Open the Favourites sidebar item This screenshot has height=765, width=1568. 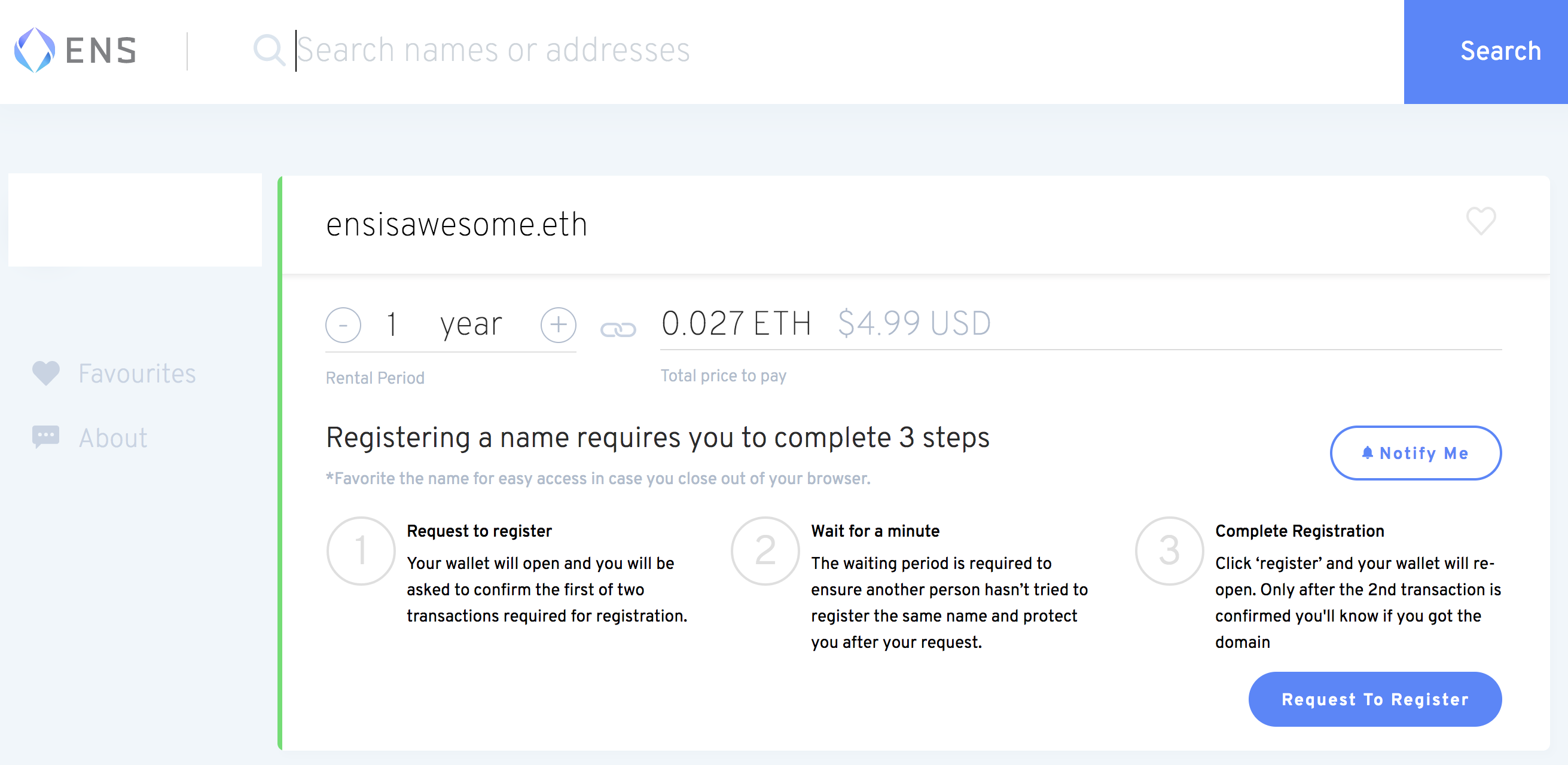pyautogui.click(x=137, y=374)
